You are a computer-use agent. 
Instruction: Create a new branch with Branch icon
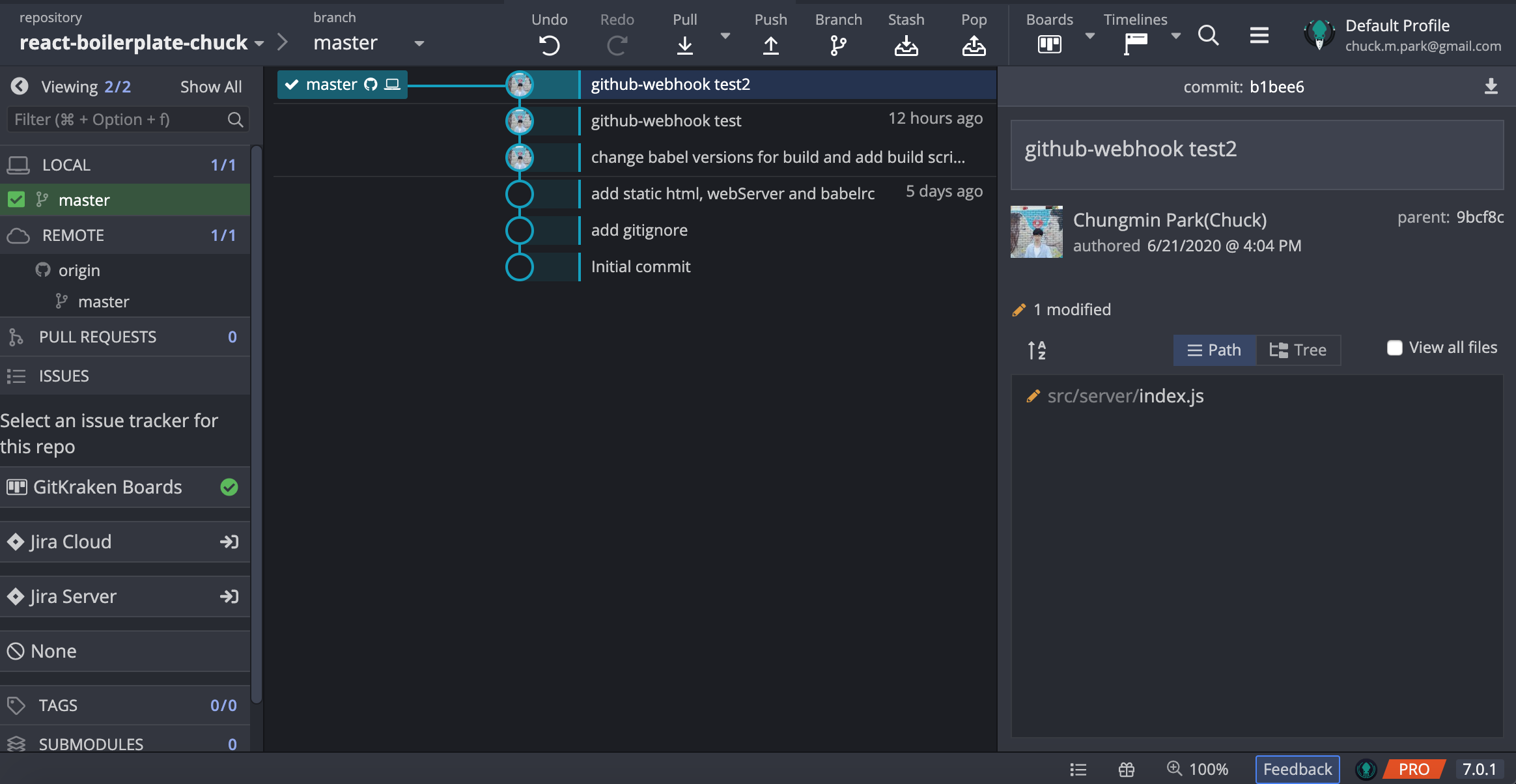(x=838, y=45)
